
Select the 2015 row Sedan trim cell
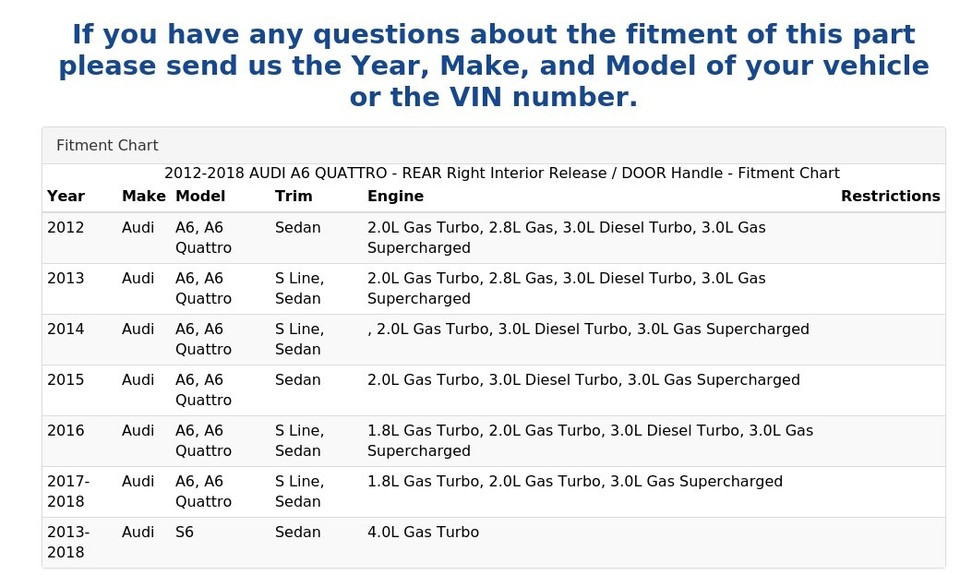tap(297, 380)
